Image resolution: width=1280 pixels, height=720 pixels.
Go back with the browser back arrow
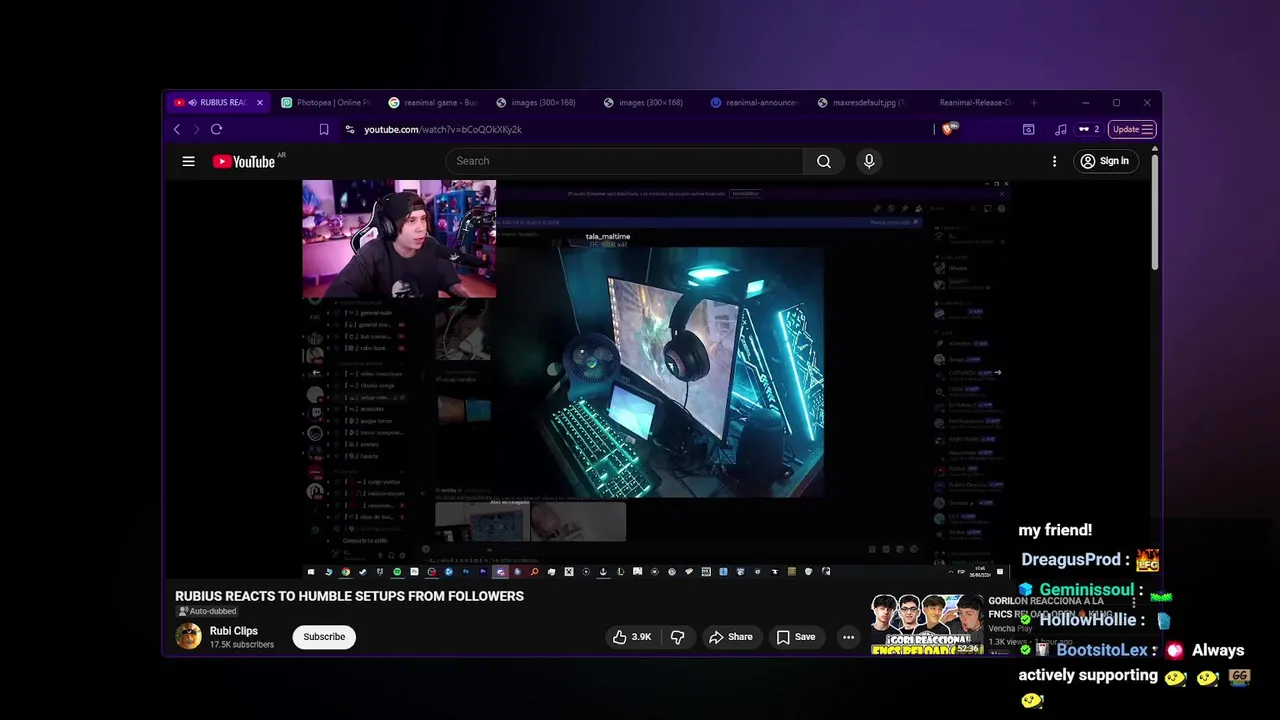point(177,129)
